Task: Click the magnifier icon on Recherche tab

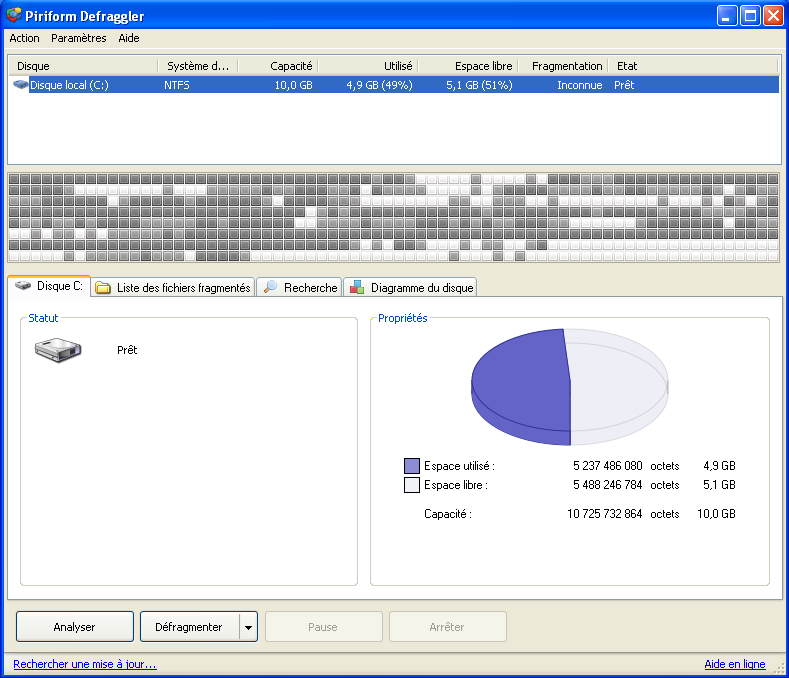Action: (x=270, y=287)
